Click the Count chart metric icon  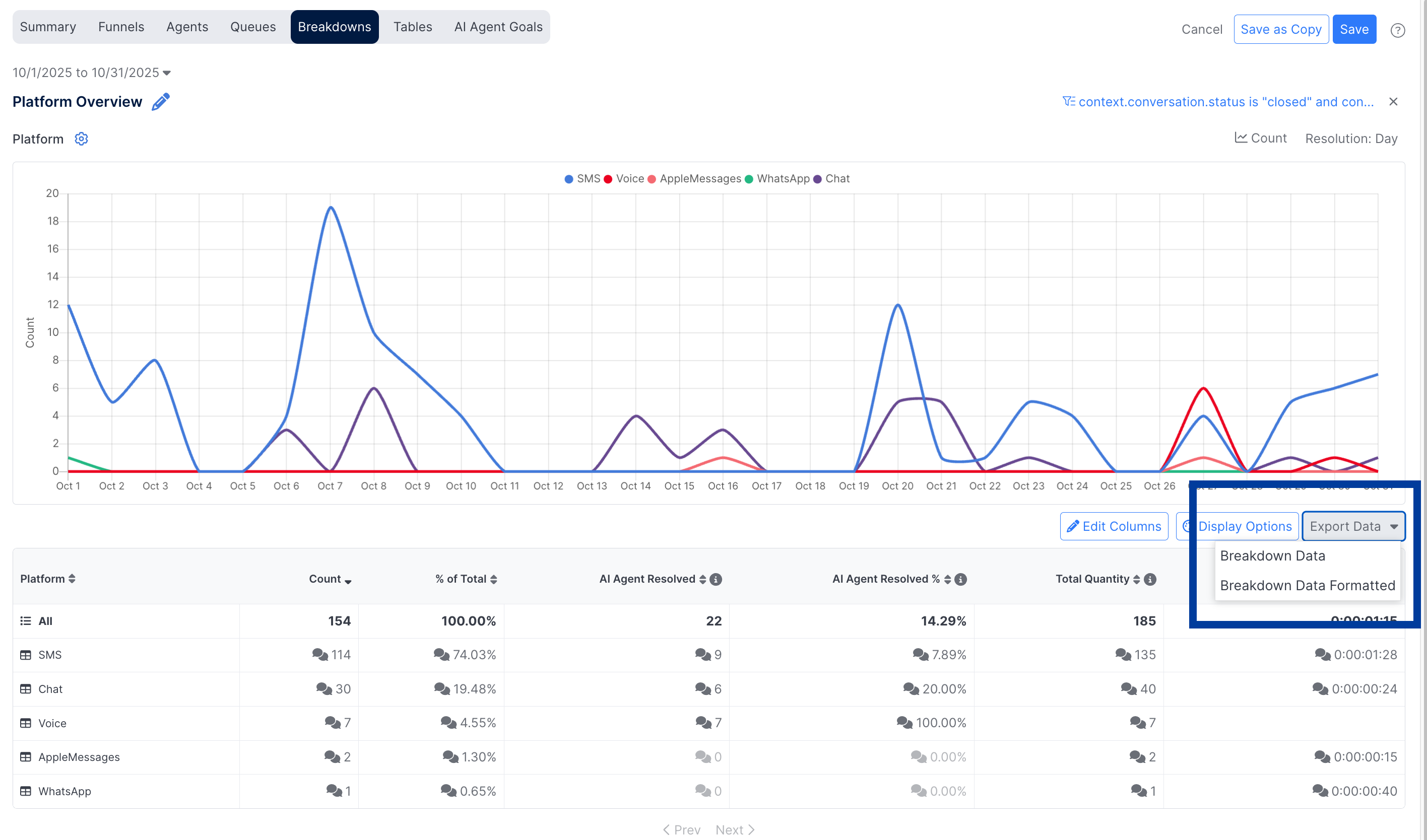coord(1240,138)
